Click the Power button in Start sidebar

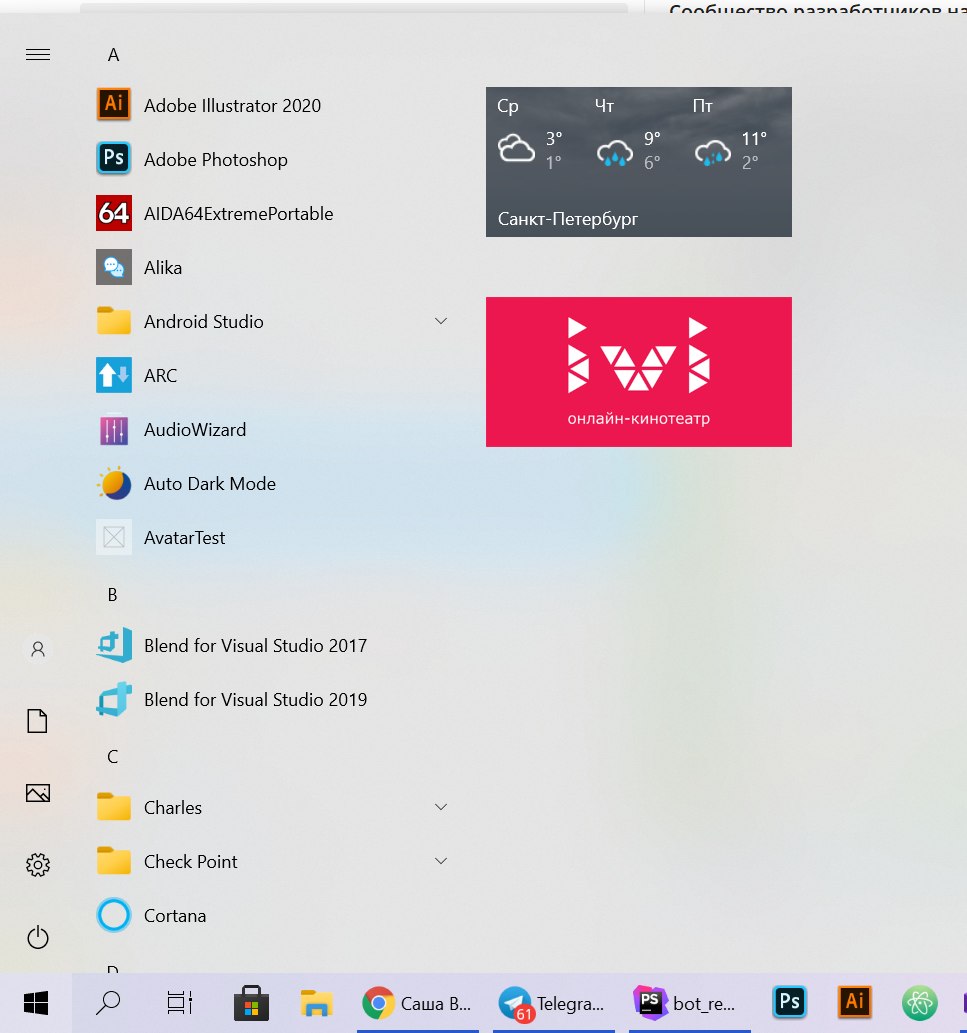pyautogui.click(x=38, y=937)
